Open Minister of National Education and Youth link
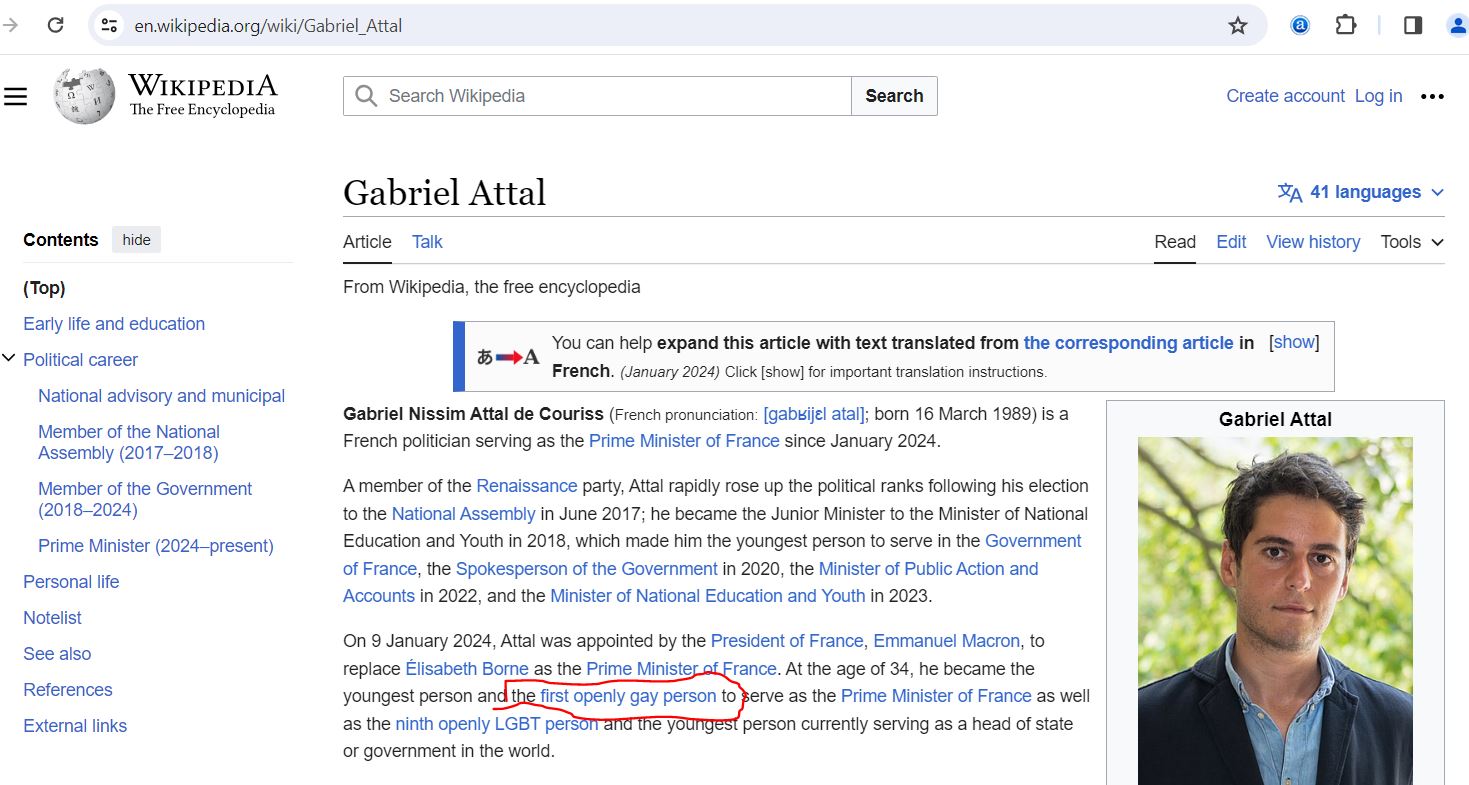Viewport: 1469px width, 785px height. [707, 596]
